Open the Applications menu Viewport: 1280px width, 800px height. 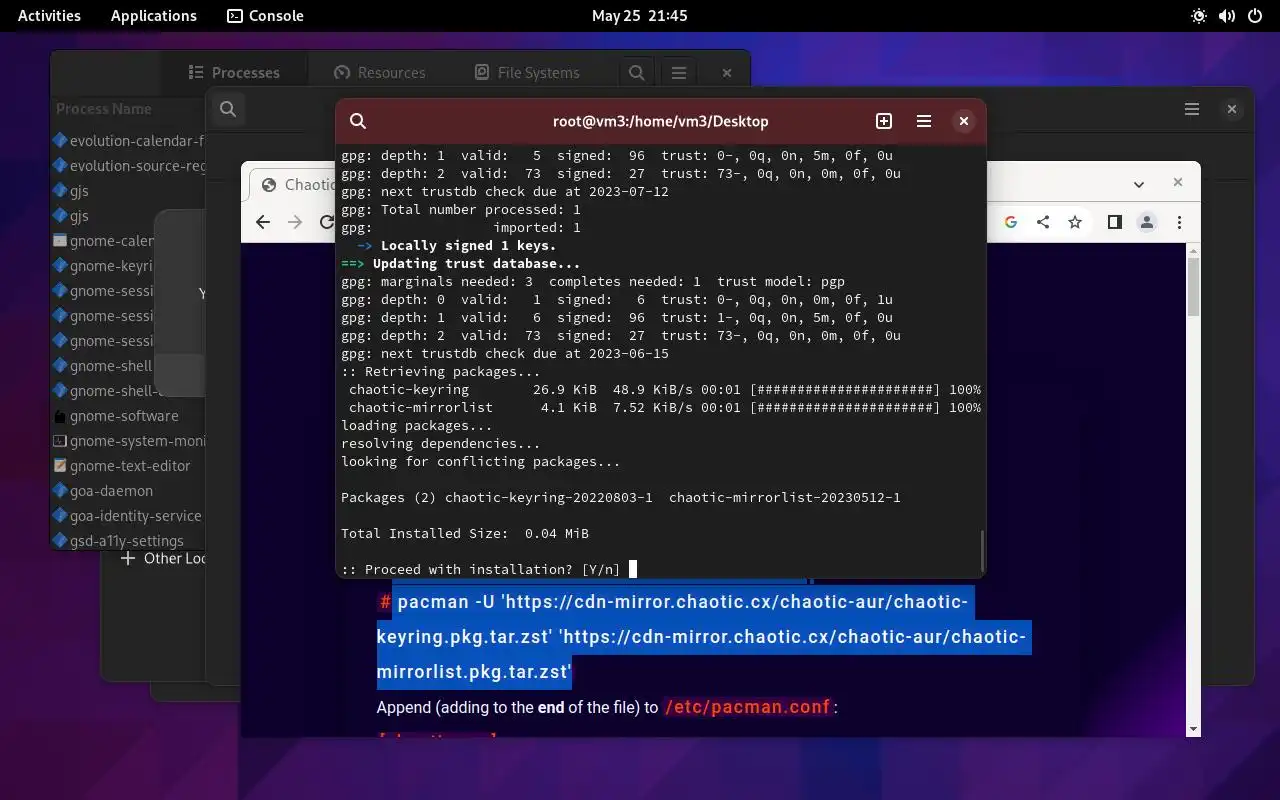[x=154, y=15]
